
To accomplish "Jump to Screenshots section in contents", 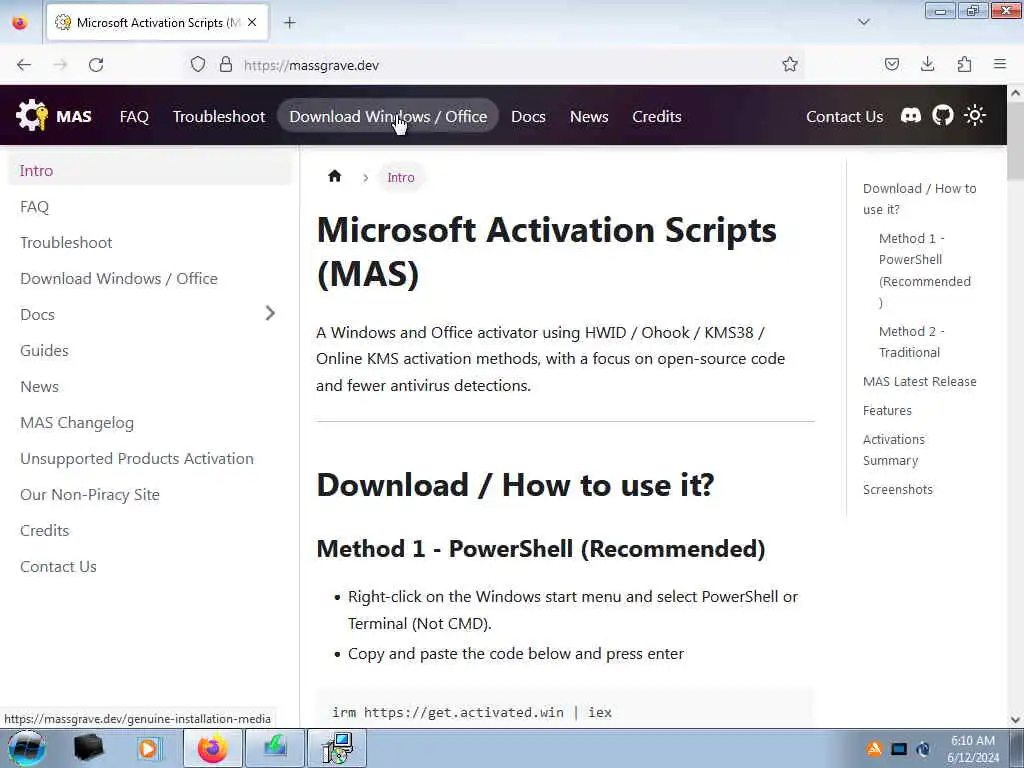I will [897, 489].
